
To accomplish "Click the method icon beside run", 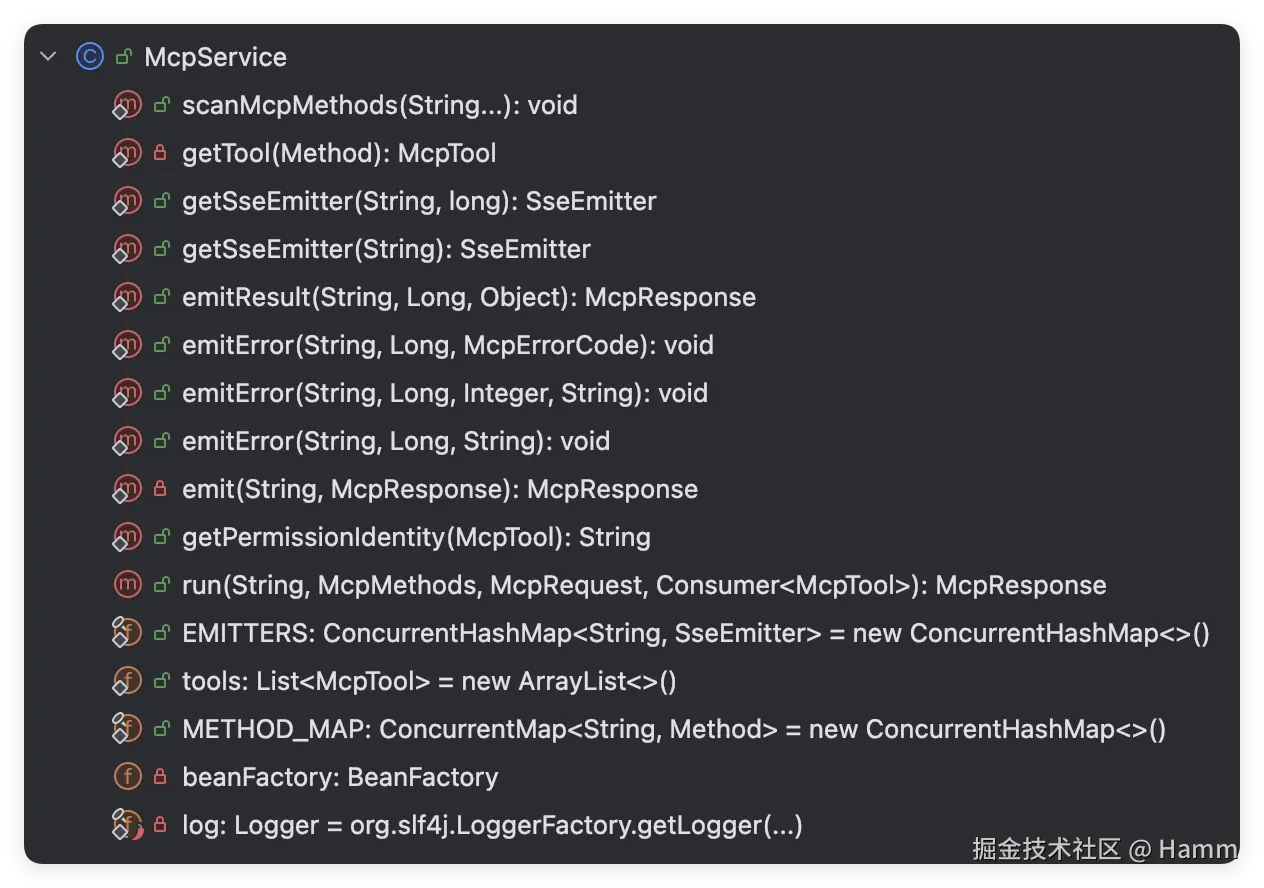I will pos(127,585).
